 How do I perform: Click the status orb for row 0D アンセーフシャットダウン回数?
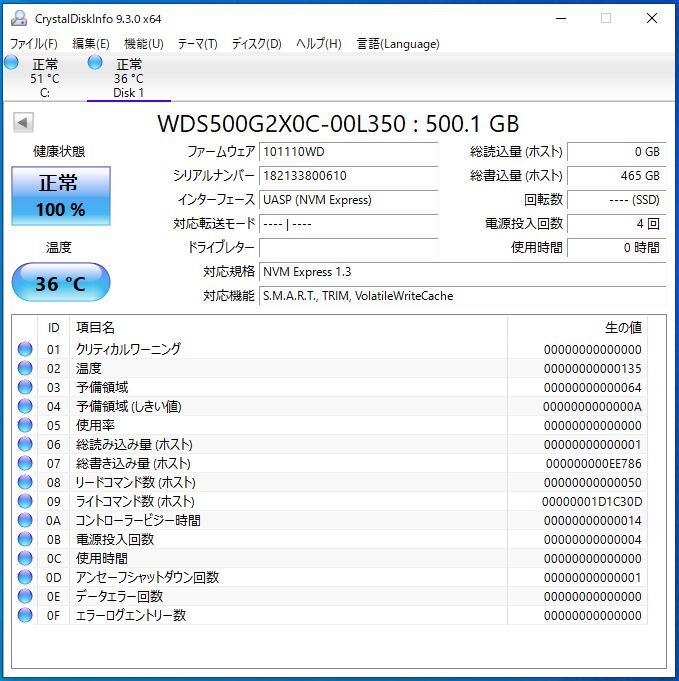(25, 578)
